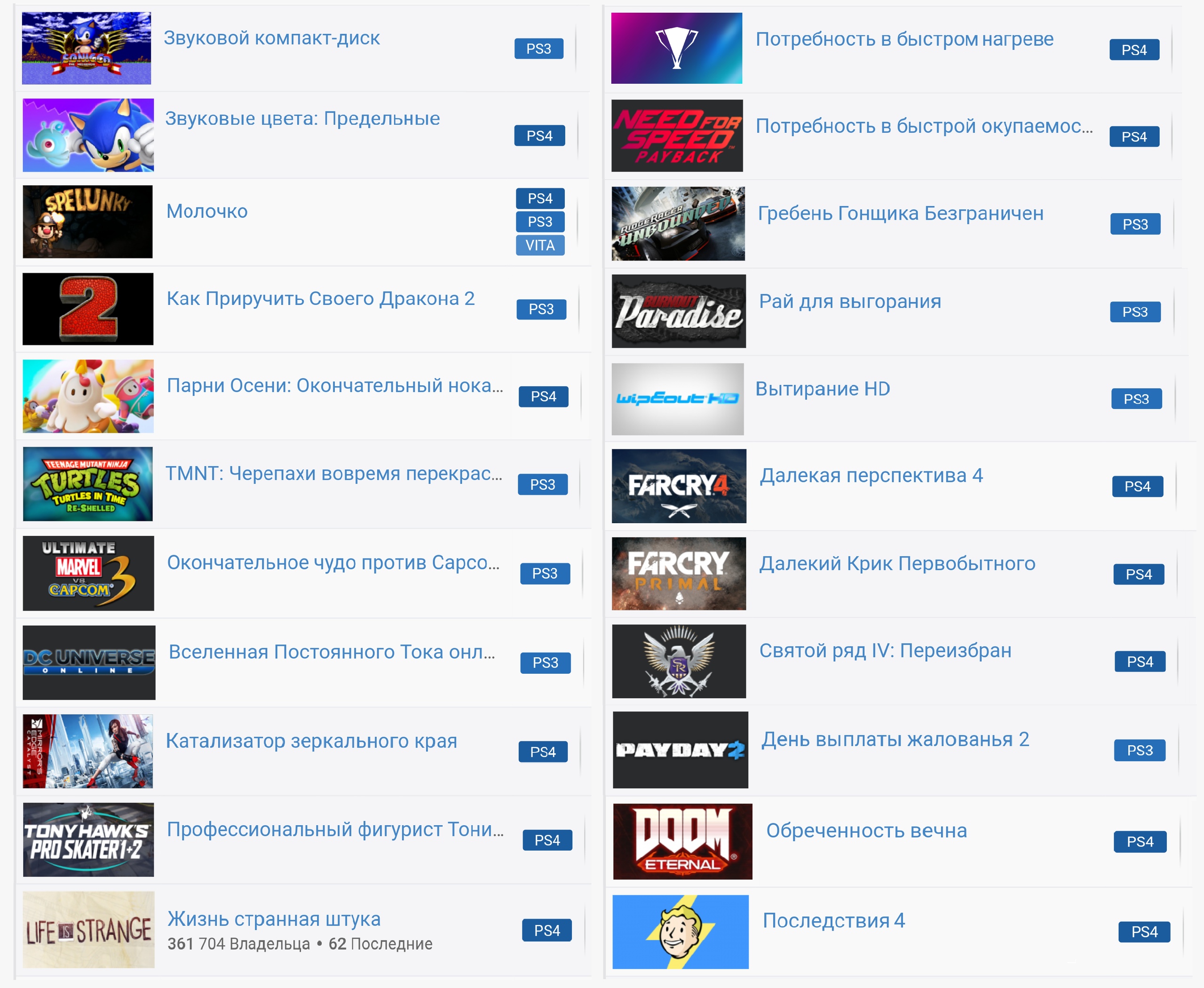This screenshot has height=988, width=1204.
Task: Open the Святой ряд IV: Переизбран link
Action: pyautogui.click(x=885, y=650)
